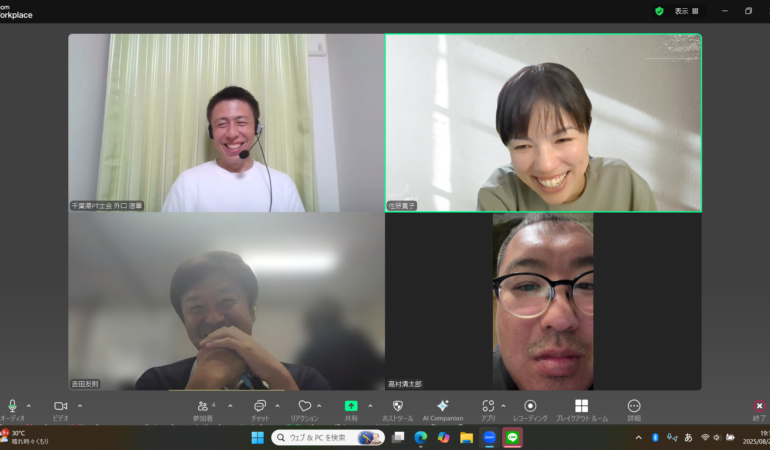Open the reactions heart icon
The height and width of the screenshot is (450, 770).
pyautogui.click(x=305, y=406)
